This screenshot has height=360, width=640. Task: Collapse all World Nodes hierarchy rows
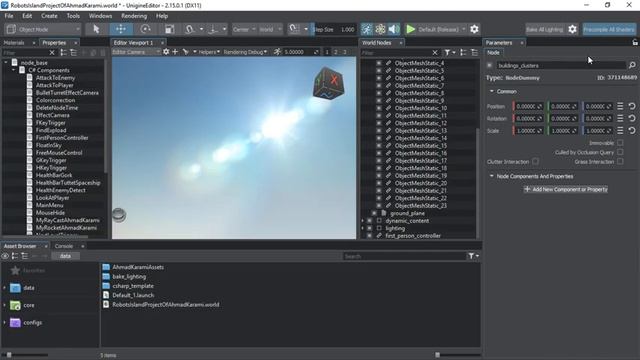[474, 53]
